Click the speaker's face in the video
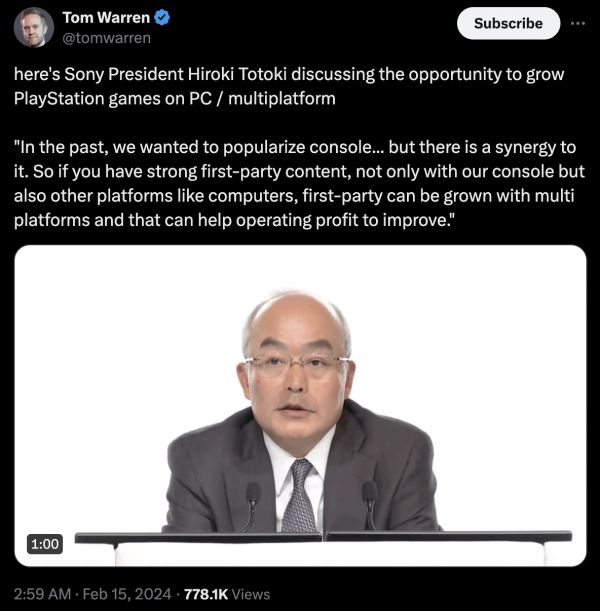600x611 pixels. pos(296,378)
